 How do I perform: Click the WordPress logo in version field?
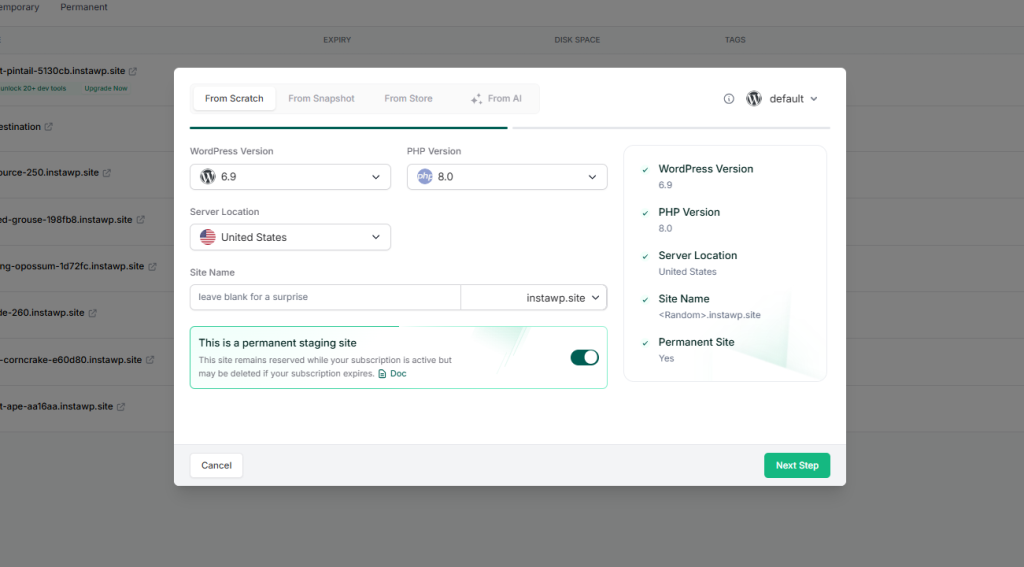point(208,176)
